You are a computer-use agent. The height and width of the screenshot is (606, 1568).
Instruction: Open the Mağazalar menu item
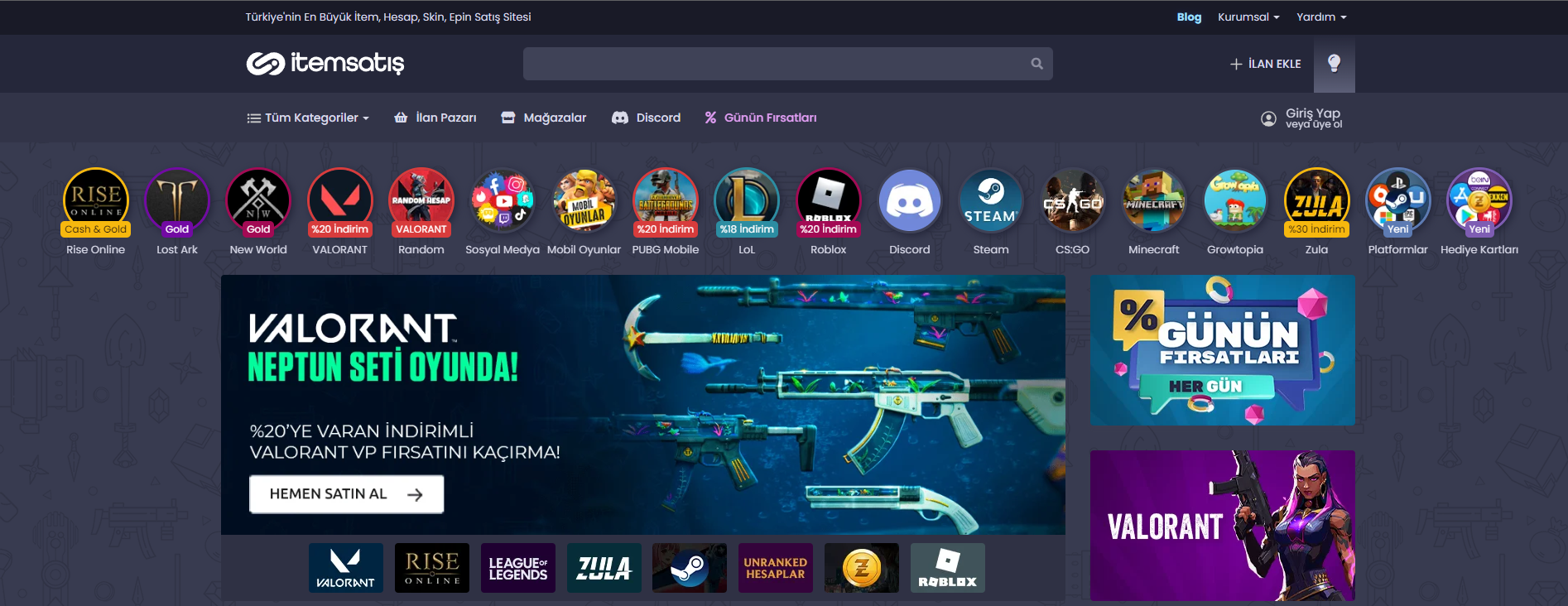click(544, 118)
